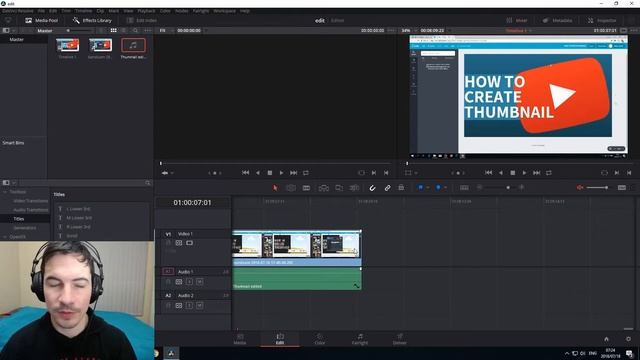Toggle the position lock padlock icon

[x=401, y=187]
